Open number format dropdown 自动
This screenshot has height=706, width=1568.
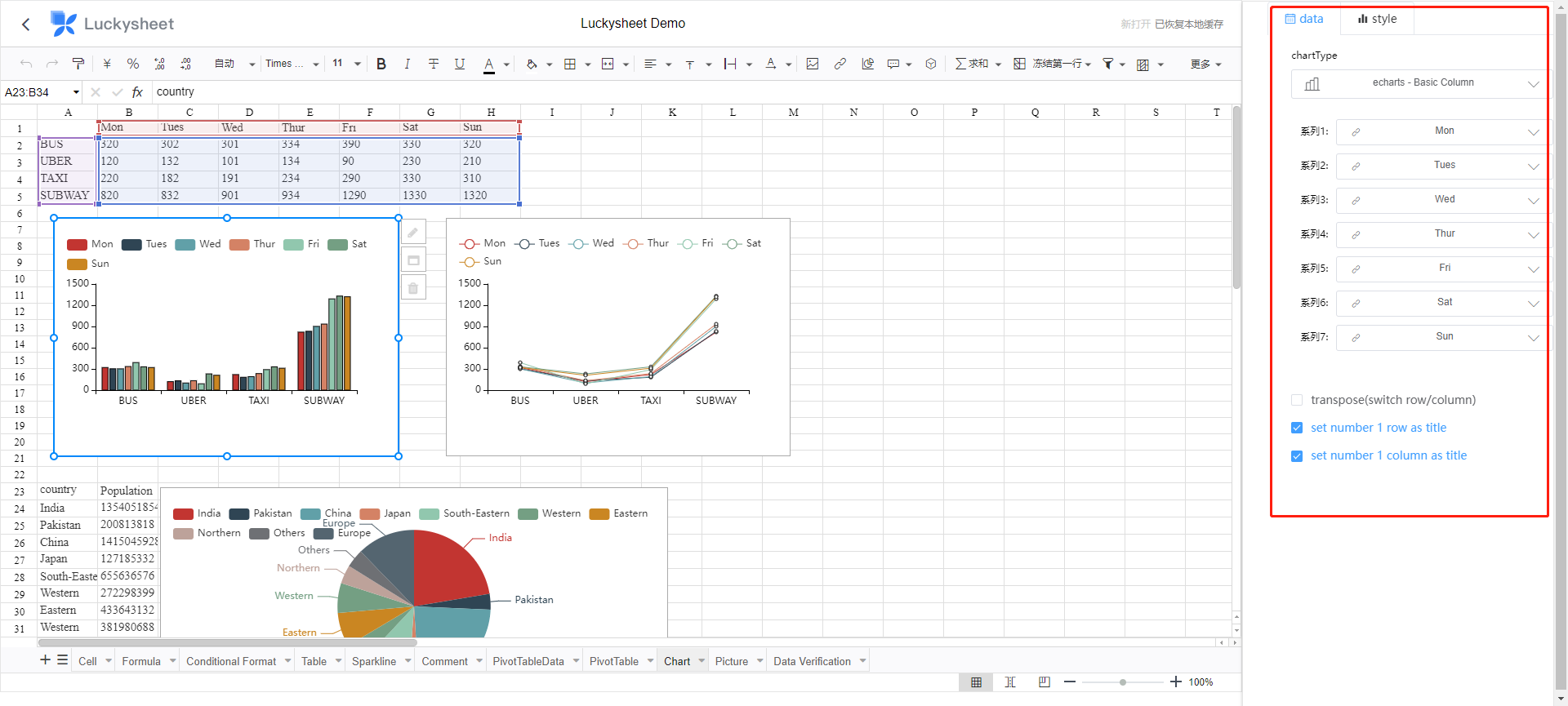[235, 64]
